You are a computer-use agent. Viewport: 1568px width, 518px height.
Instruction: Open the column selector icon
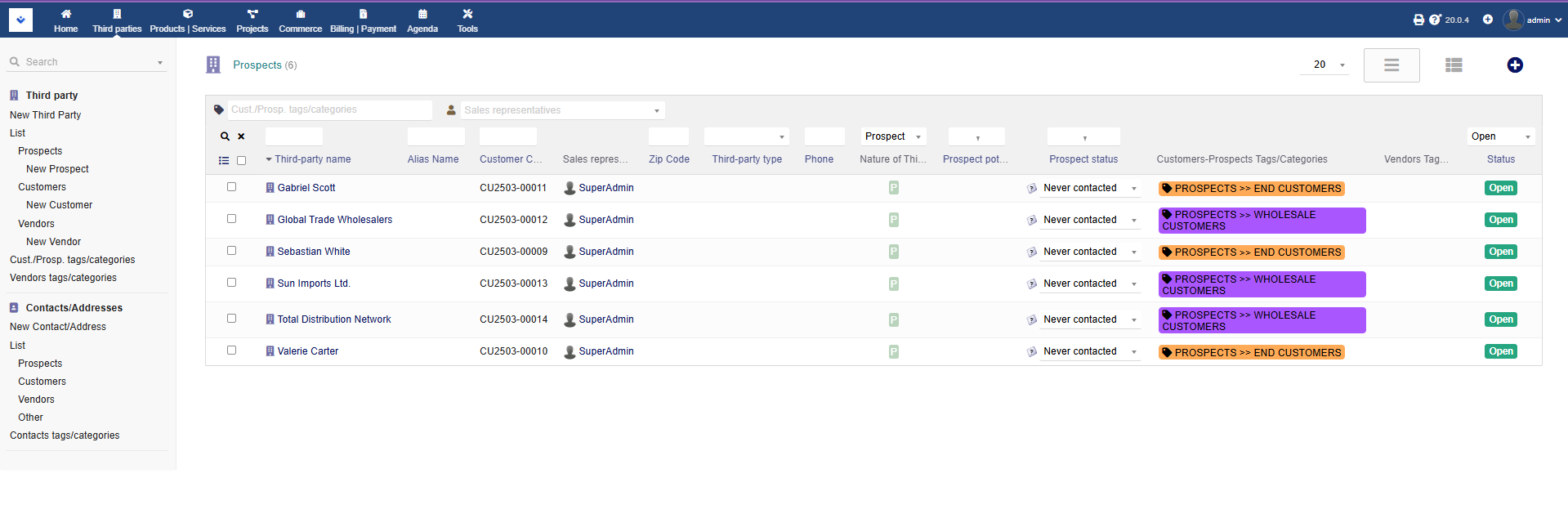[x=224, y=160]
